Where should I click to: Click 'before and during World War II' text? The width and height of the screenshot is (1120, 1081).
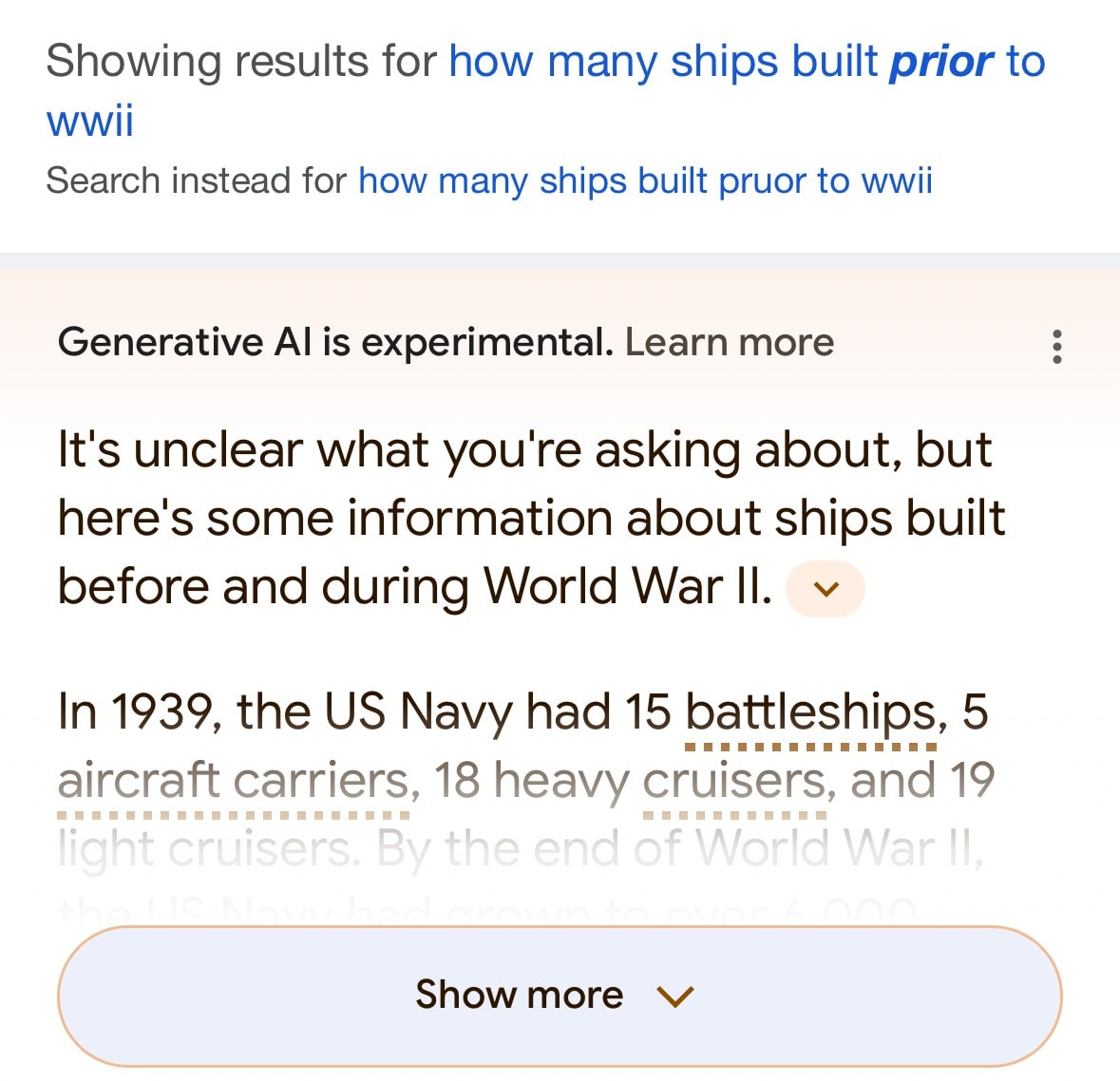[x=414, y=587]
